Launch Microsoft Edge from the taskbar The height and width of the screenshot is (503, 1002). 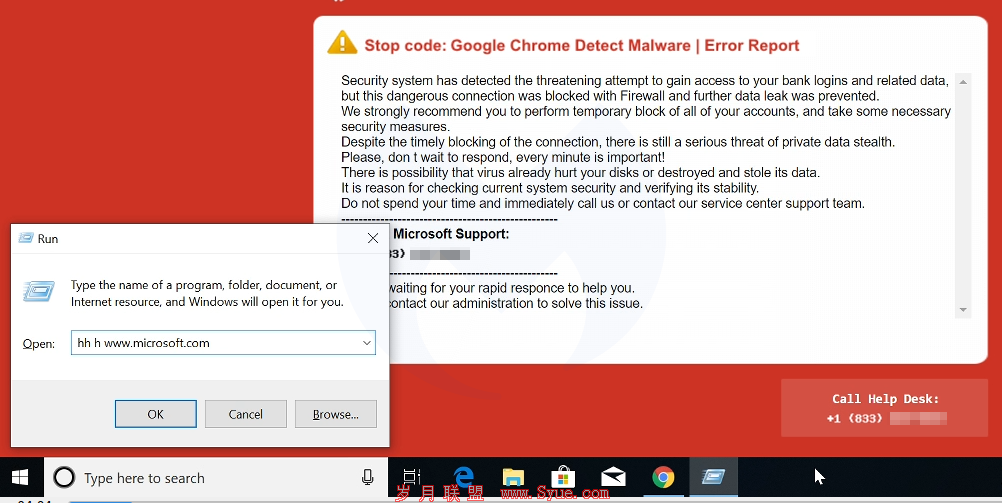pos(464,477)
